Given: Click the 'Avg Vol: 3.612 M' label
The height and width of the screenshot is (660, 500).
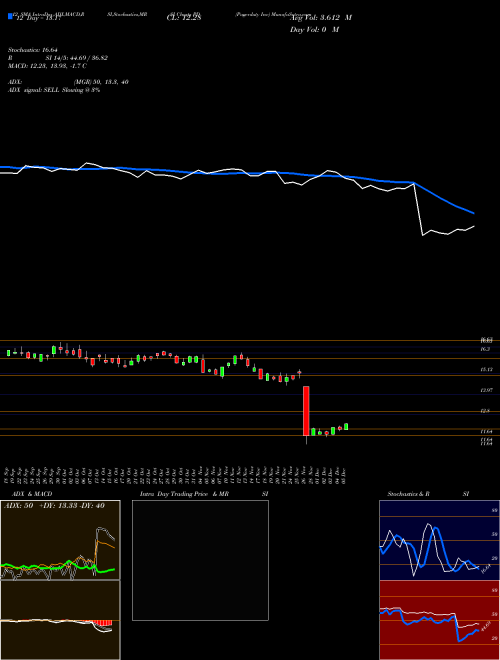Looking at the screenshot, I should (x=321, y=18).
